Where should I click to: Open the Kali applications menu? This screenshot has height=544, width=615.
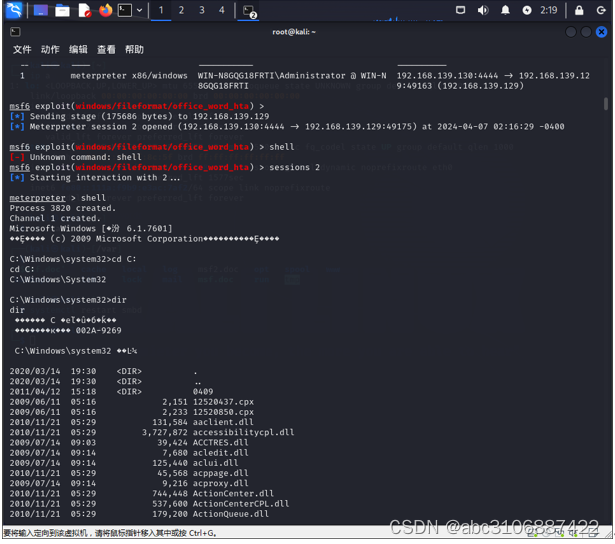coord(14,10)
